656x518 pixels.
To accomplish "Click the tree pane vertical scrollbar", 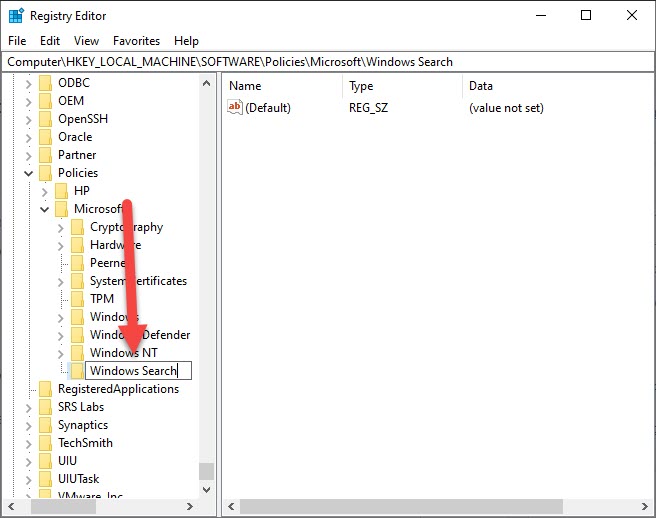I will coord(206,300).
